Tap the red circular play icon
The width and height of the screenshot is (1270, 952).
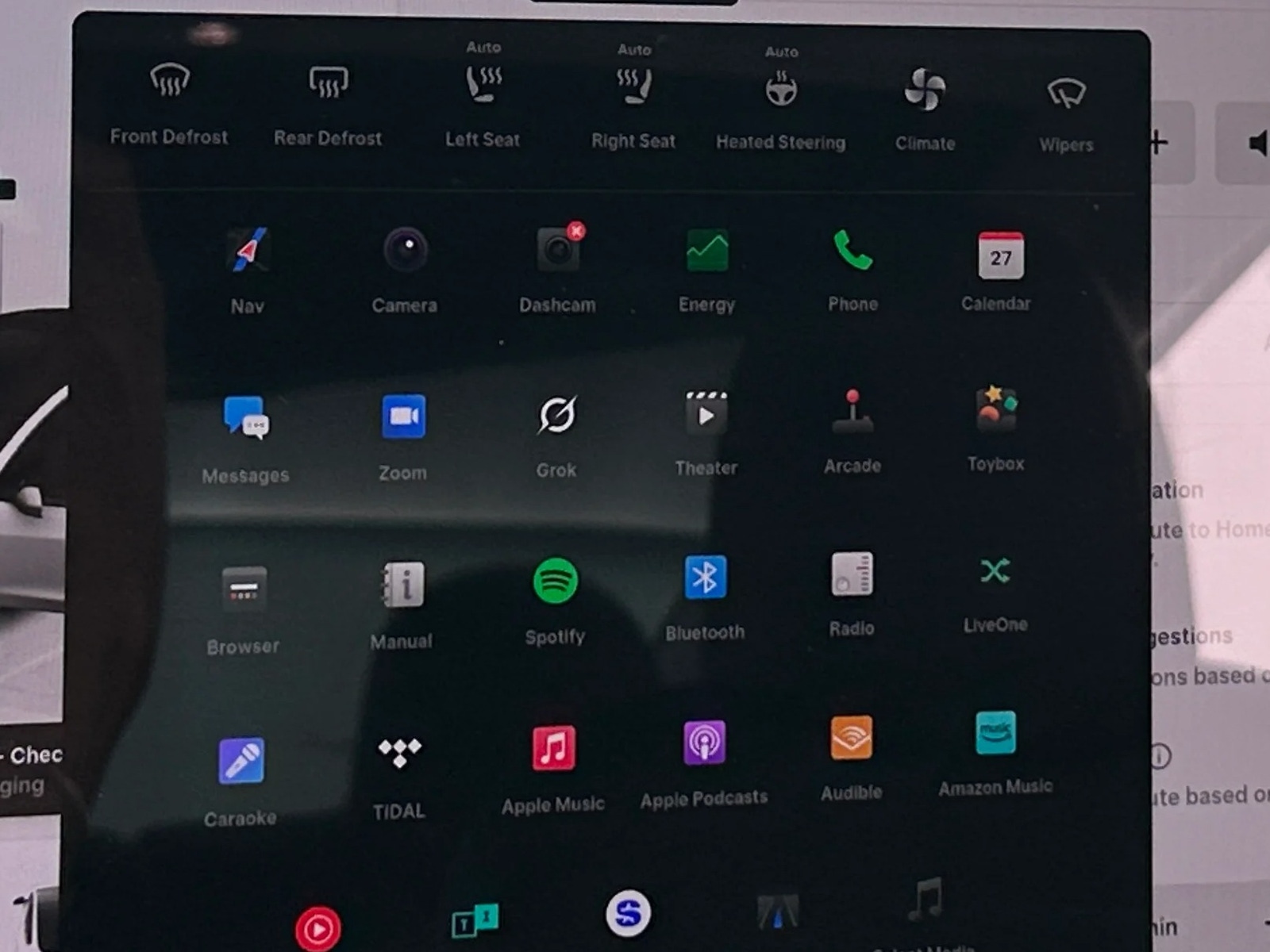point(318,929)
